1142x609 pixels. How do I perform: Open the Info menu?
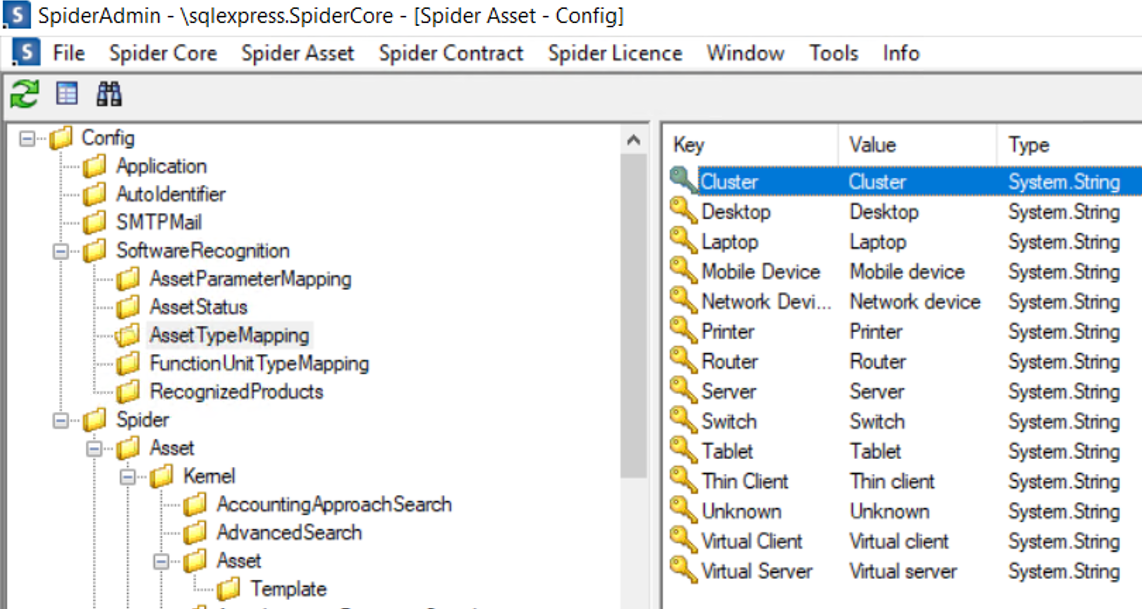[901, 53]
